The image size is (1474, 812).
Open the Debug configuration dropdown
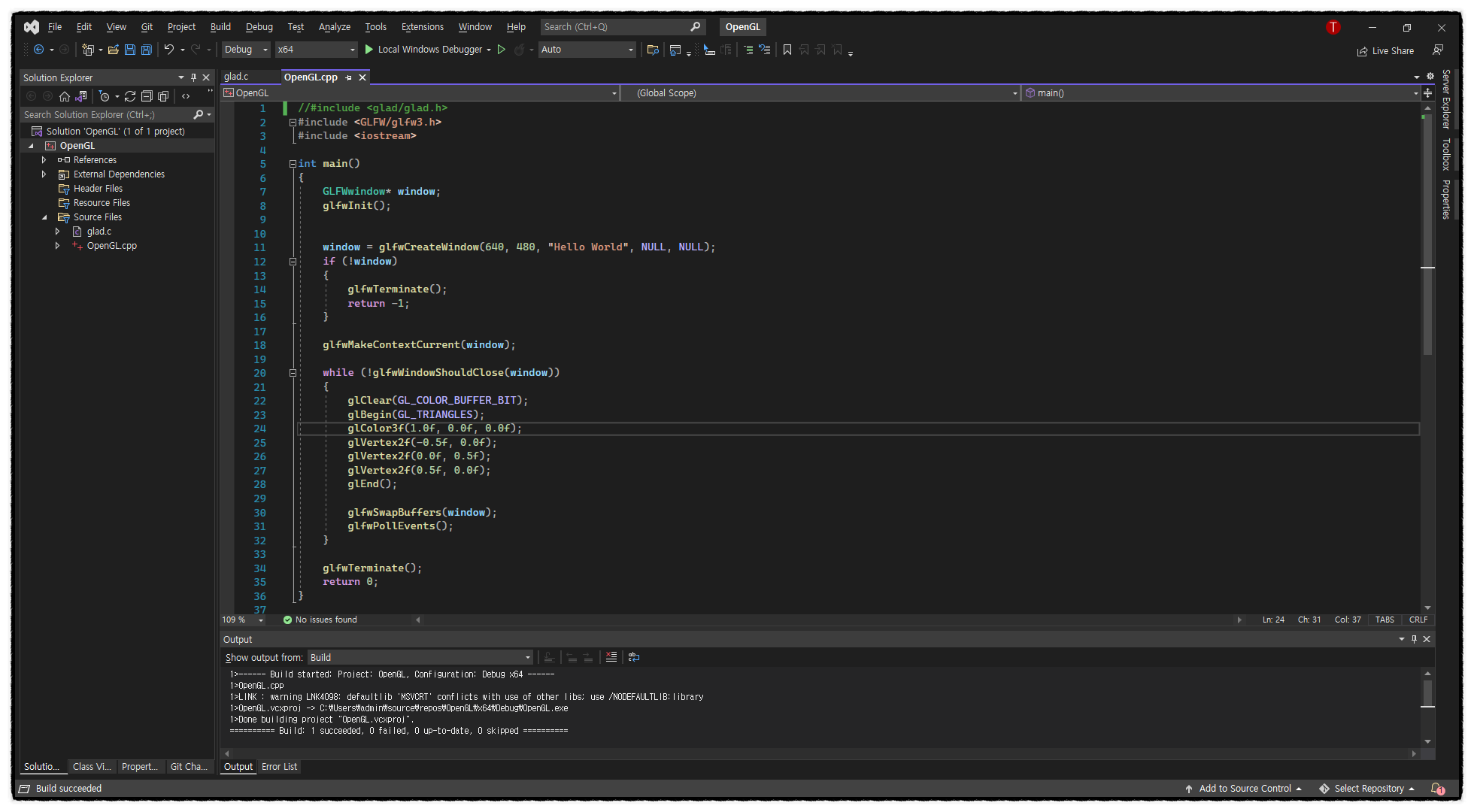246,50
